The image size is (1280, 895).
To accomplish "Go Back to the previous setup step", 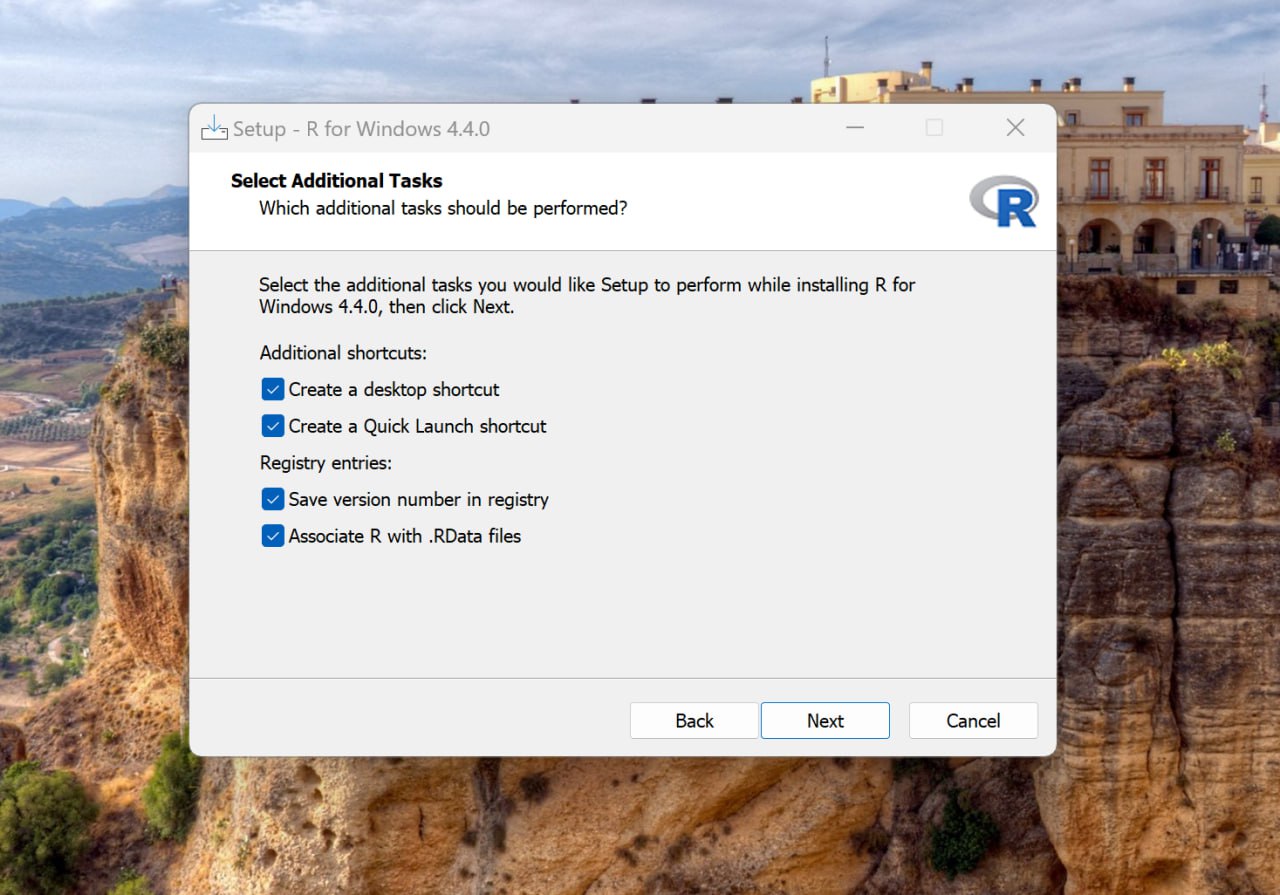I will pyautogui.click(x=694, y=720).
